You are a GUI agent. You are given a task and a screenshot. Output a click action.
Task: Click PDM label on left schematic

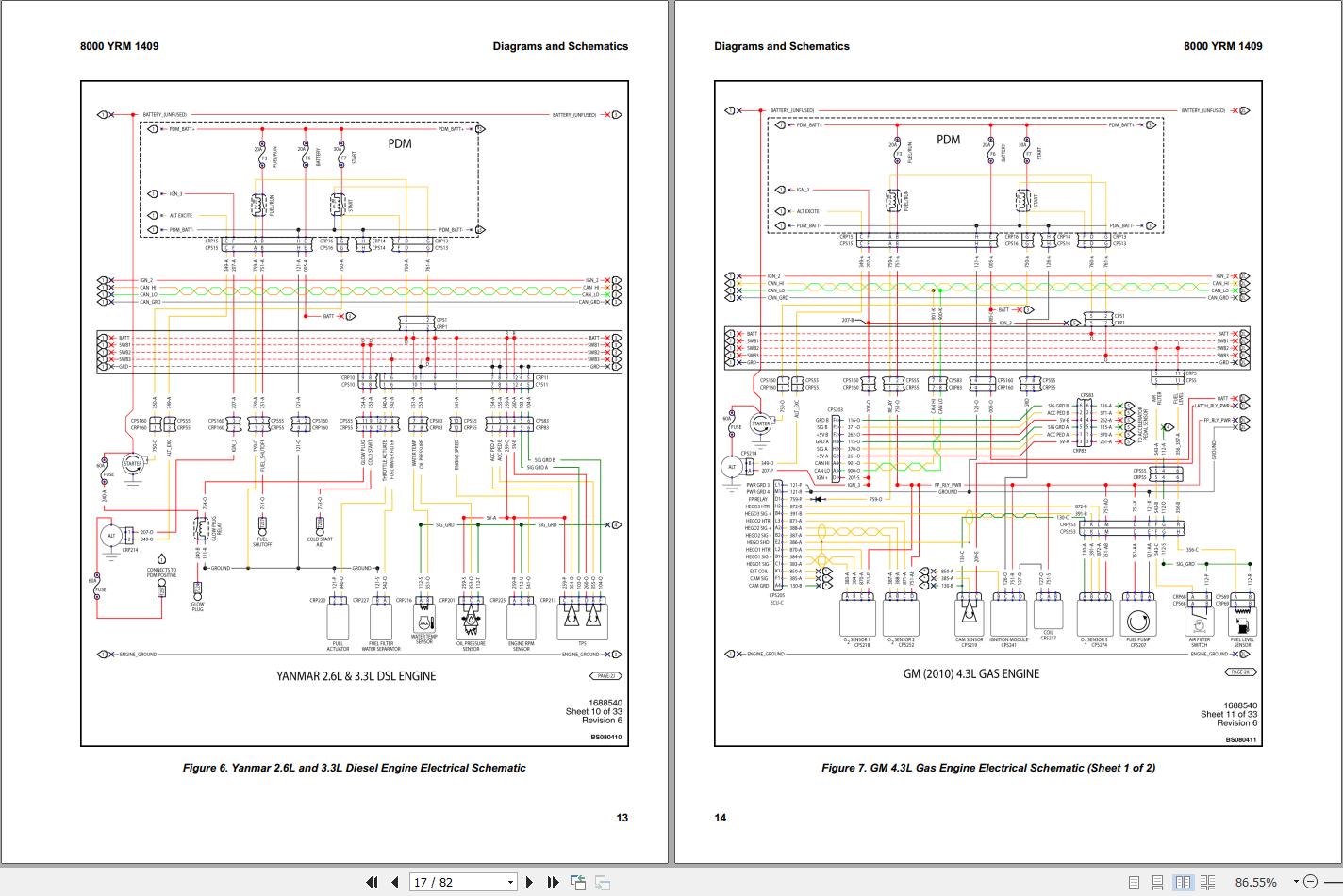tap(400, 143)
